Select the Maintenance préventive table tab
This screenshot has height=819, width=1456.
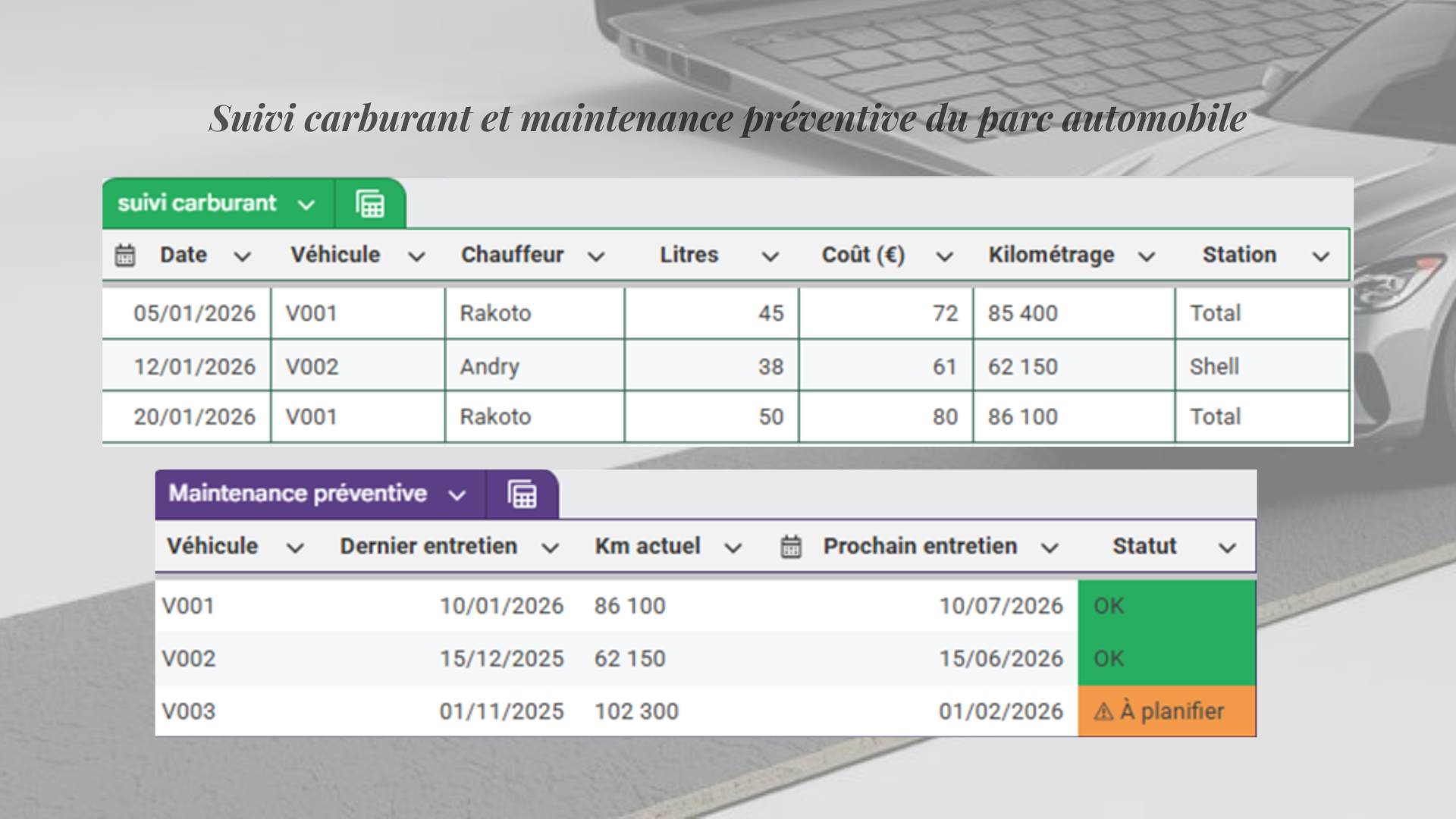298,494
